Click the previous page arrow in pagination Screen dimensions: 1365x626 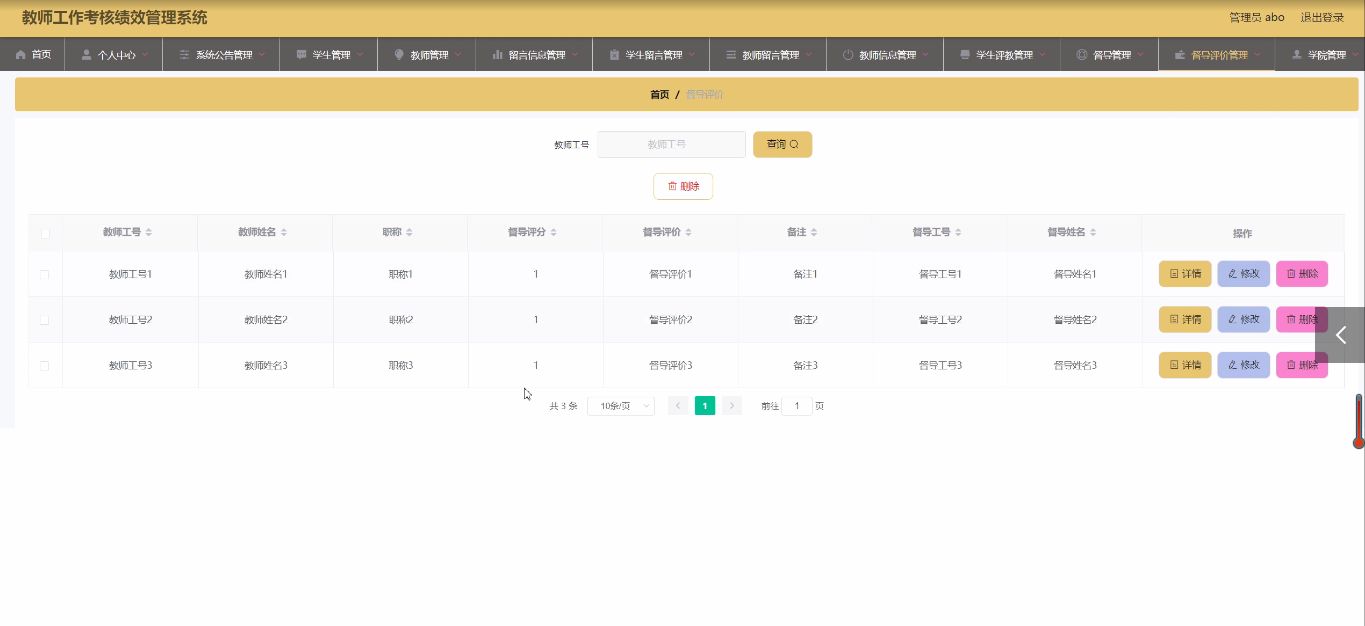pos(678,406)
